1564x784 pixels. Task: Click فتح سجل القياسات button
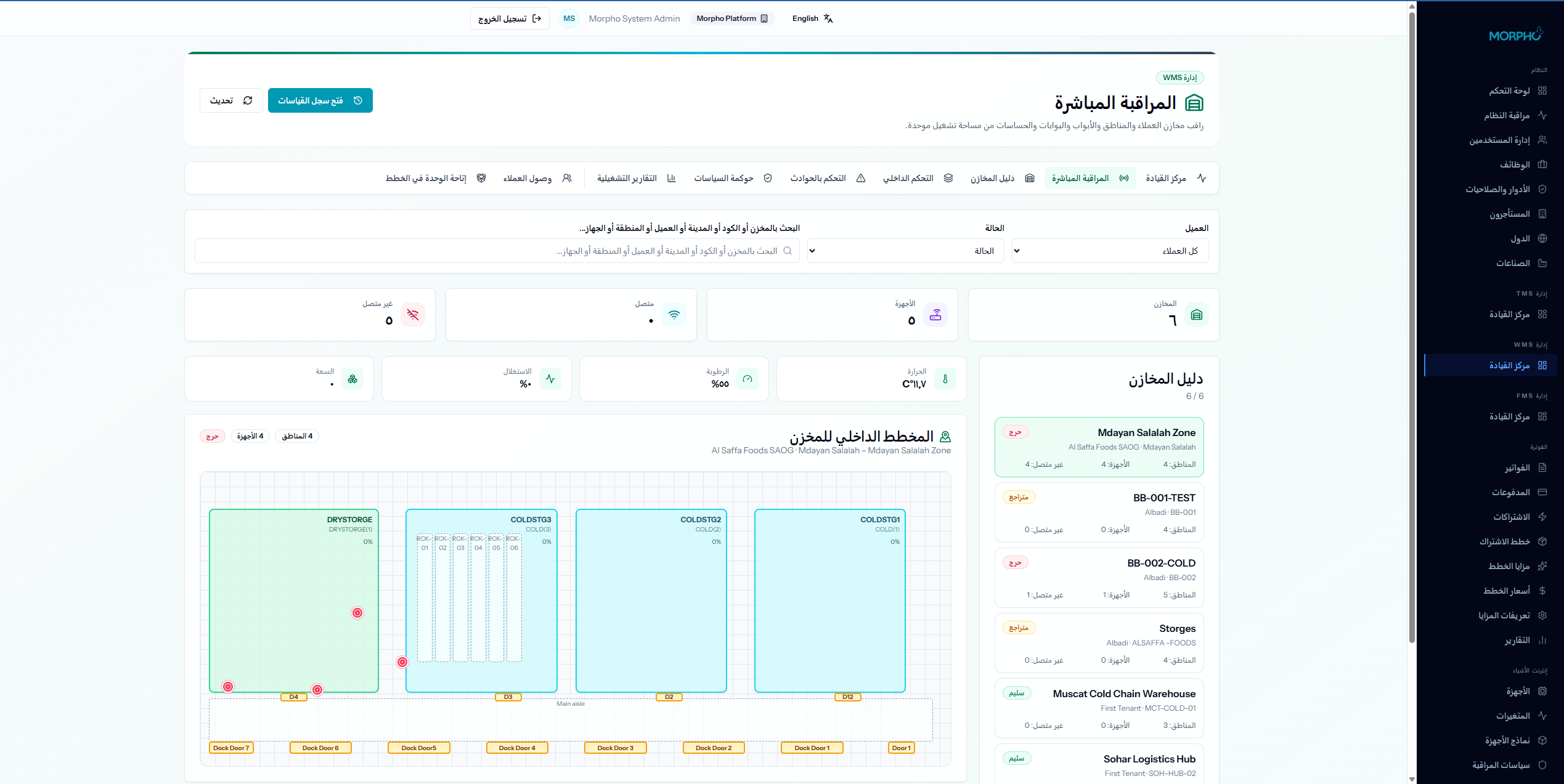[x=320, y=100]
